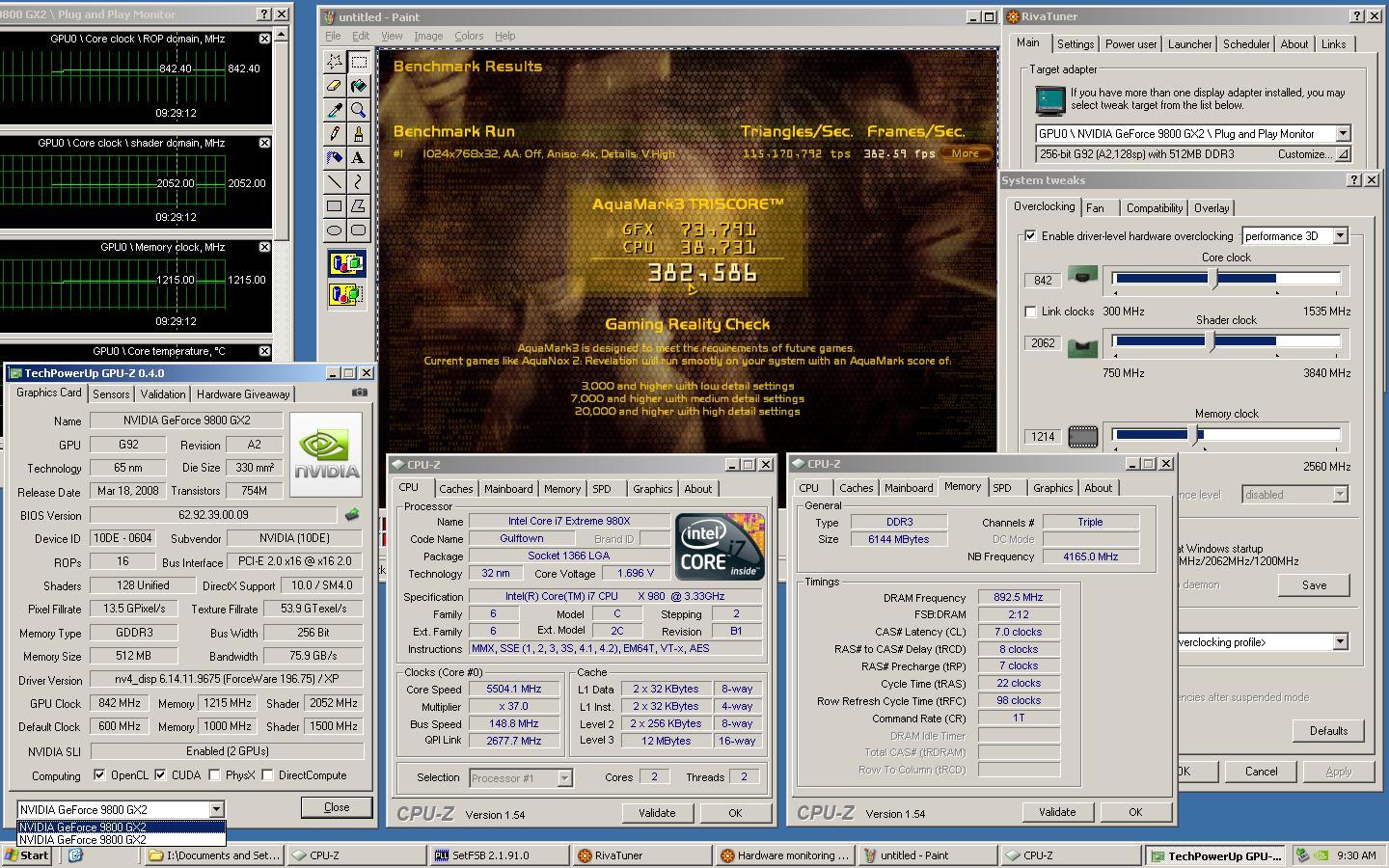Activate the Magnifier tool in Paint

pos(358,109)
